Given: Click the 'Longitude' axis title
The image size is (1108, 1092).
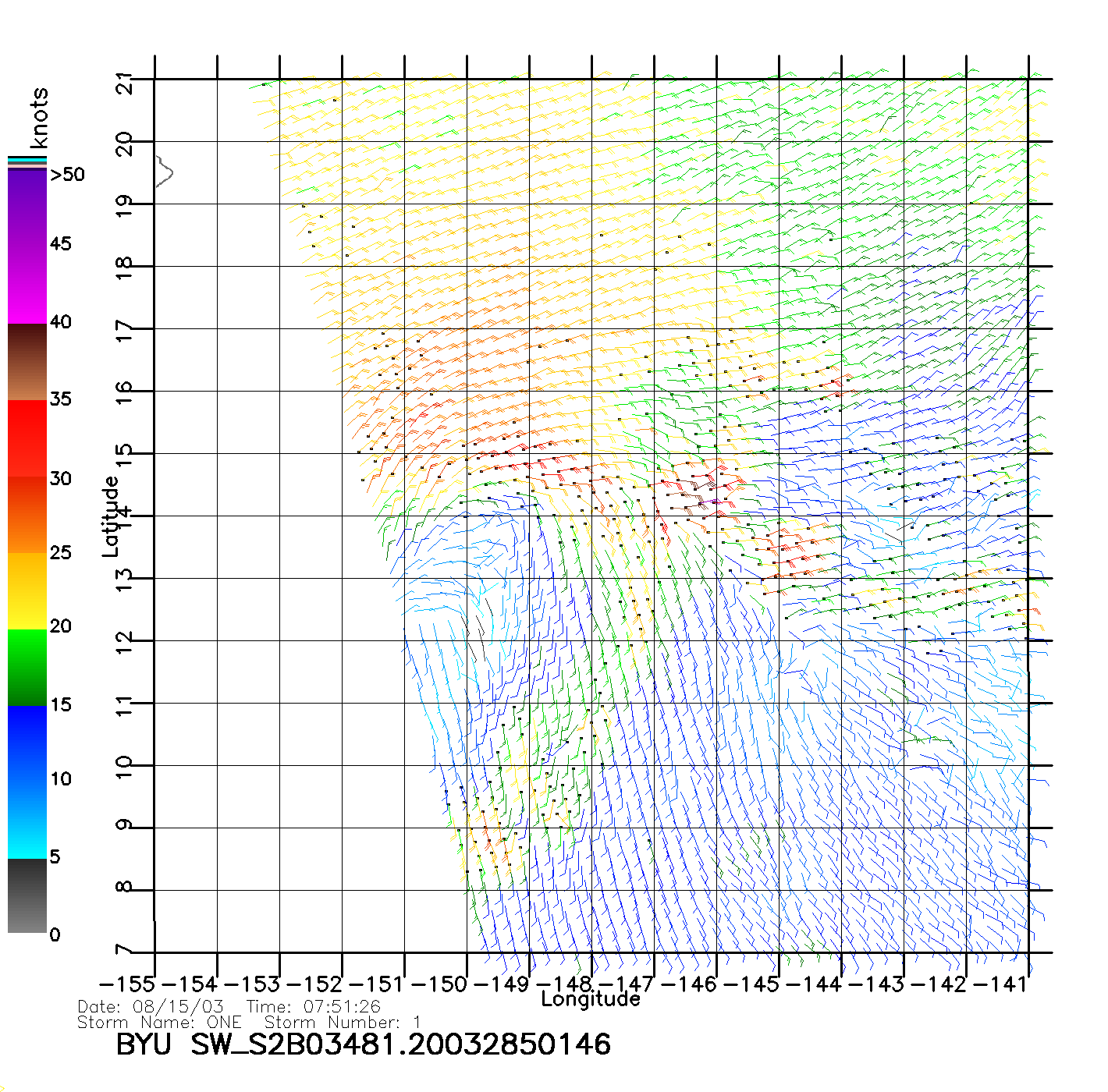Looking at the screenshot, I should pyautogui.click(x=591, y=999).
